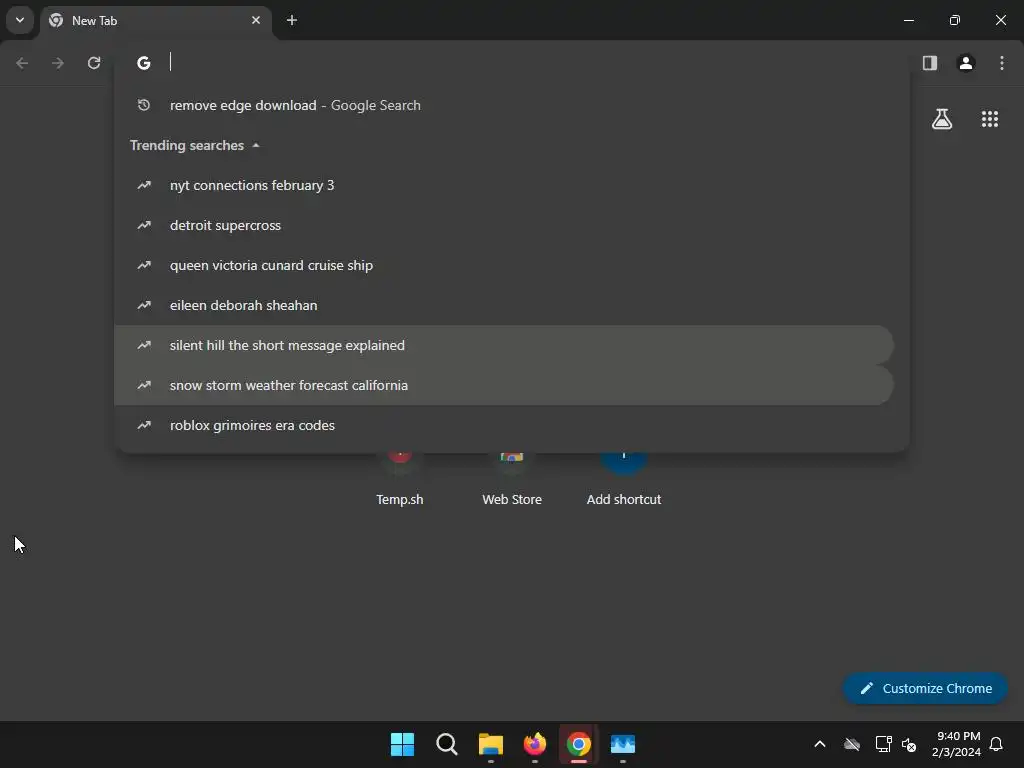The width and height of the screenshot is (1024, 768).
Task: Open the Windows Start menu
Action: (402, 744)
